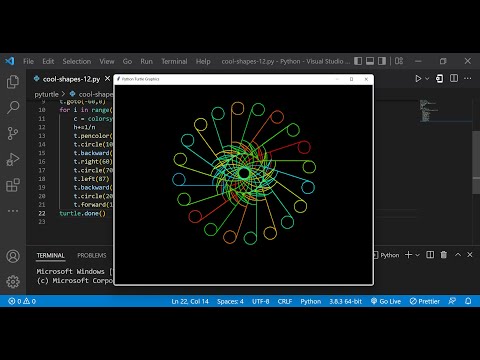Click Ln 22, Col 14 status item
The width and height of the screenshot is (480, 360).
click(x=190, y=301)
